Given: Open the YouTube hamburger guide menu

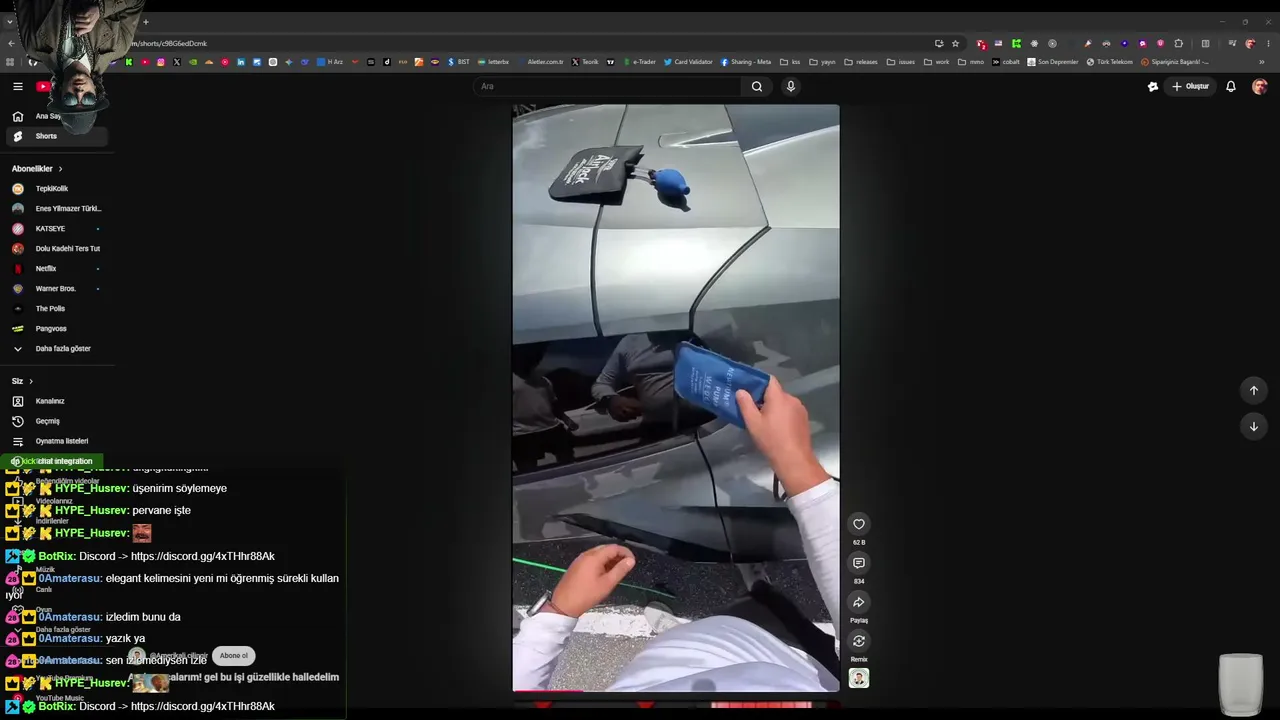Looking at the screenshot, I should click(x=18, y=87).
